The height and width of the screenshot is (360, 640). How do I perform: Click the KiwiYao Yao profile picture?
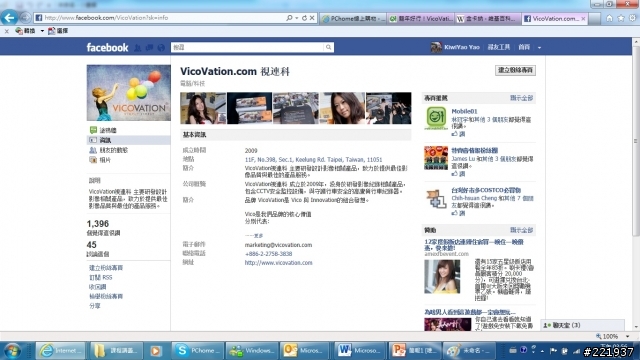436,47
